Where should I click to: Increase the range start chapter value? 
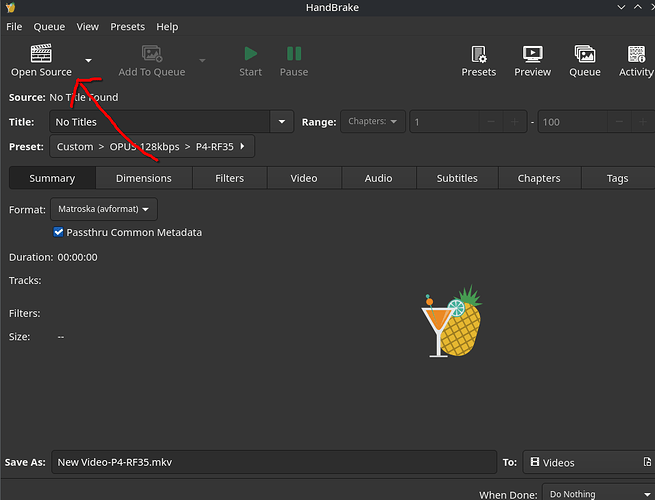point(515,122)
